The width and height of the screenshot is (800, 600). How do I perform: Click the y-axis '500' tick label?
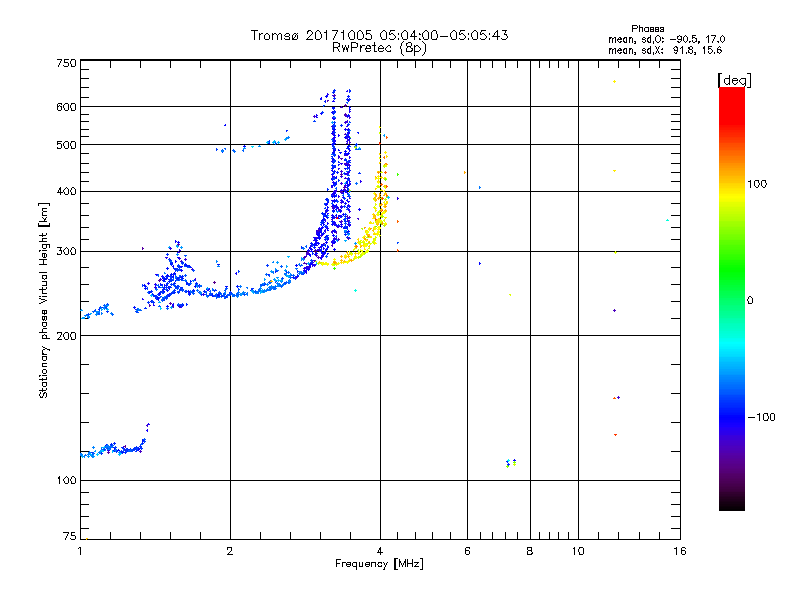pos(66,145)
